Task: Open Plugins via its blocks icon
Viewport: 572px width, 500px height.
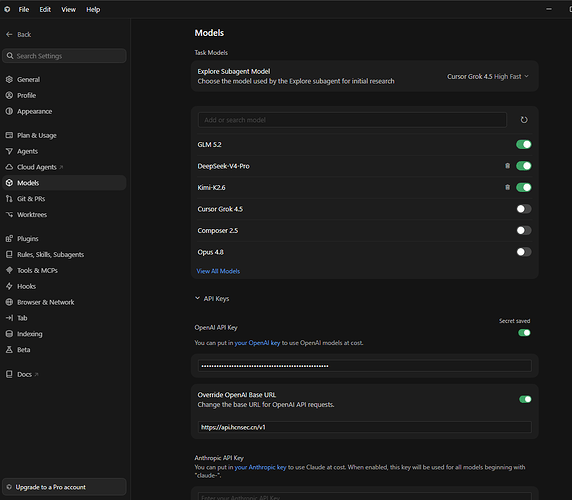Action: 9,239
